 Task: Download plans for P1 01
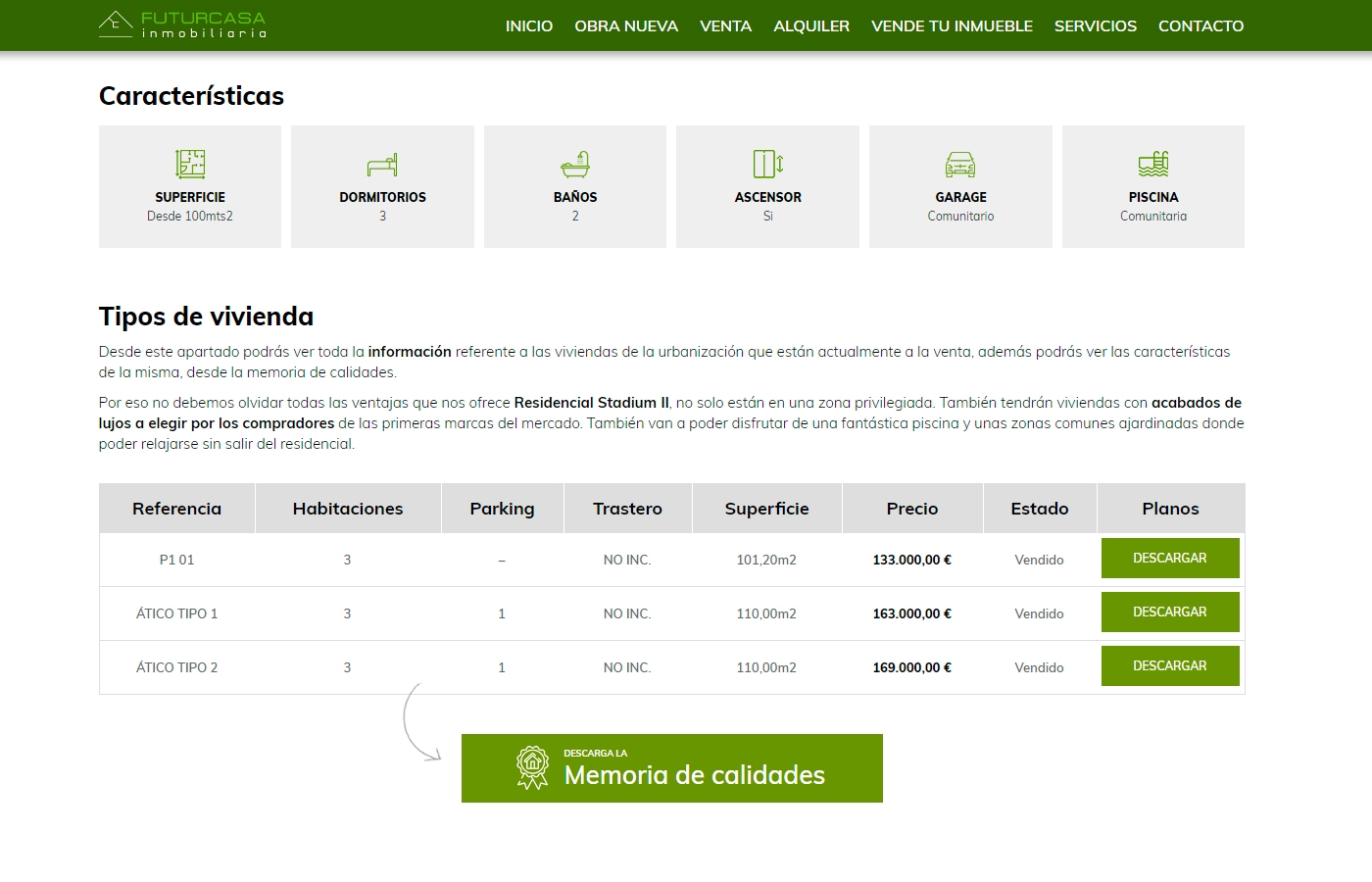[1170, 558]
